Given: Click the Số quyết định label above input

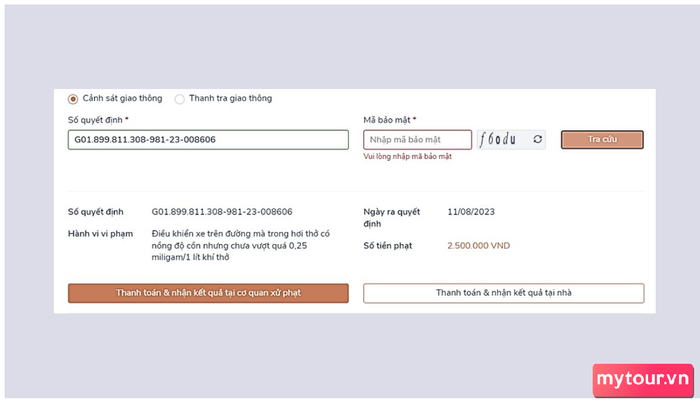Looking at the screenshot, I should tap(95, 120).
